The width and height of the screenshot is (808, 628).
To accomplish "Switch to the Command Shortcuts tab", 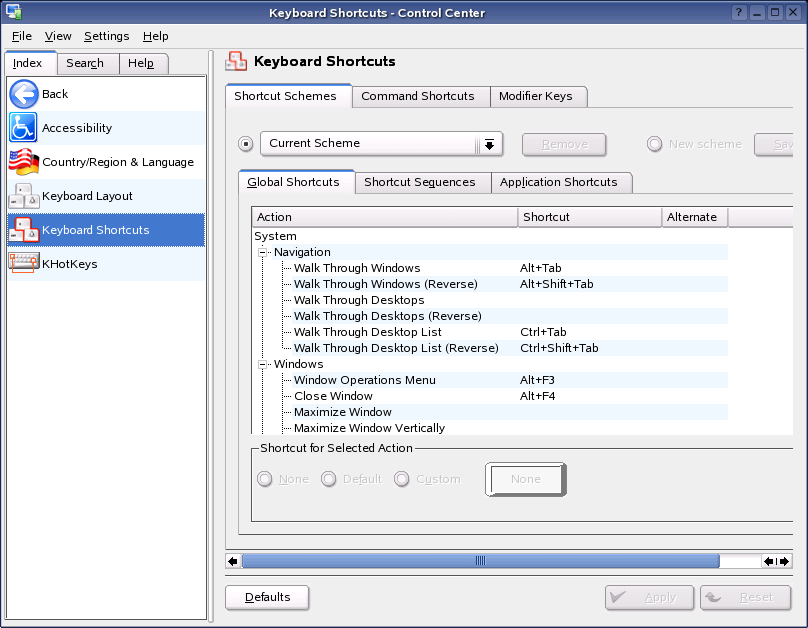I will point(418,96).
